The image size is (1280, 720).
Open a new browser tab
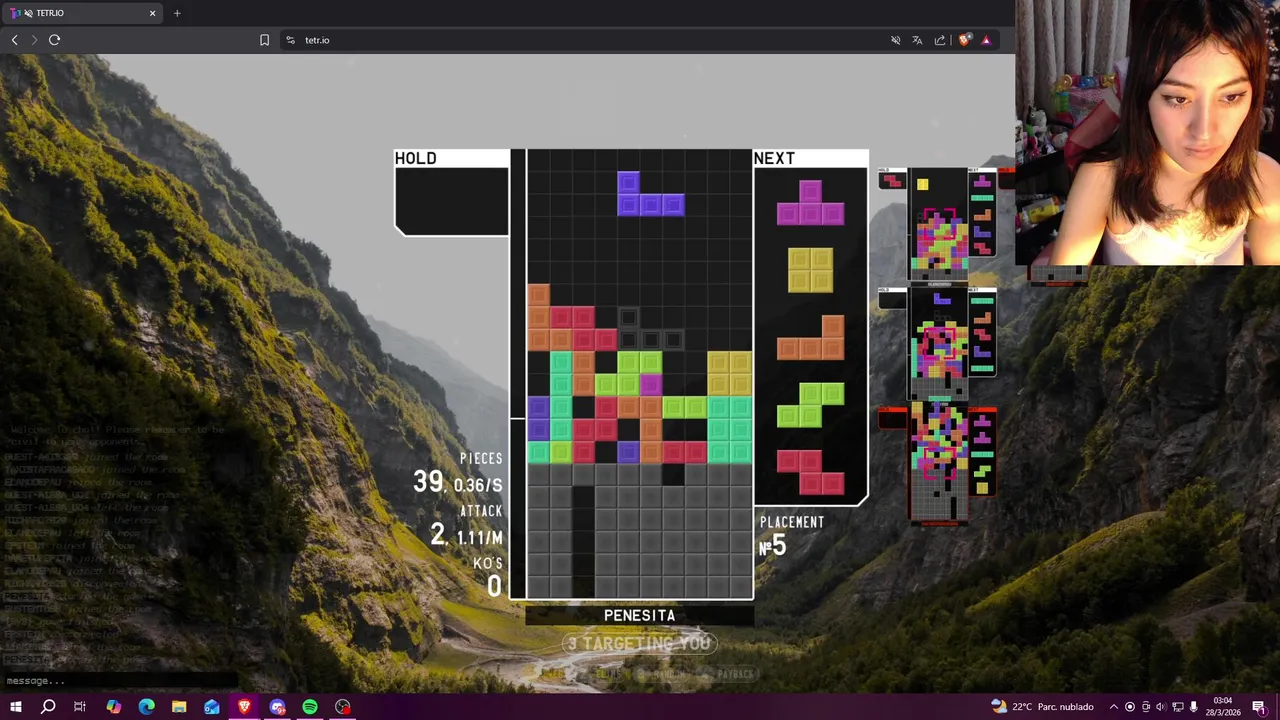tap(177, 13)
